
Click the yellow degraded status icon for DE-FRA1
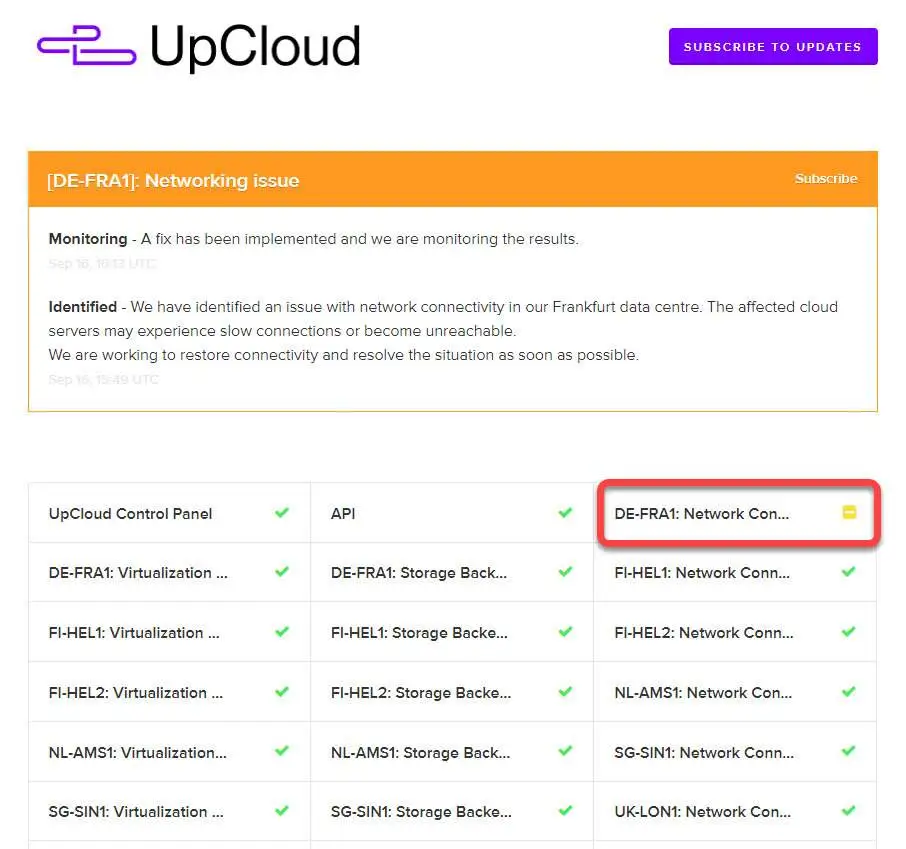pyautogui.click(x=849, y=512)
